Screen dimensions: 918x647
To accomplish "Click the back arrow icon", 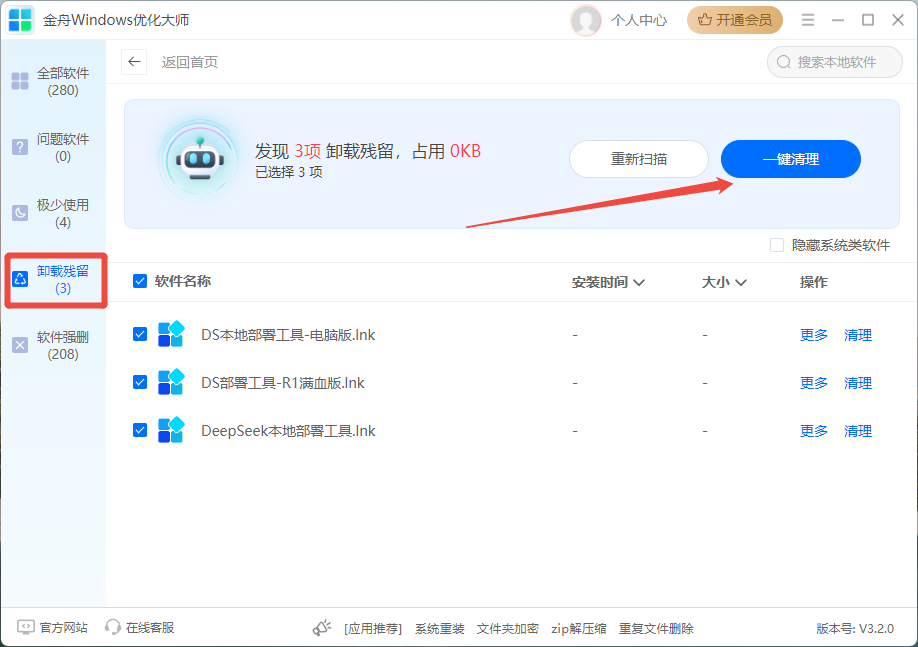I will 134,61.
